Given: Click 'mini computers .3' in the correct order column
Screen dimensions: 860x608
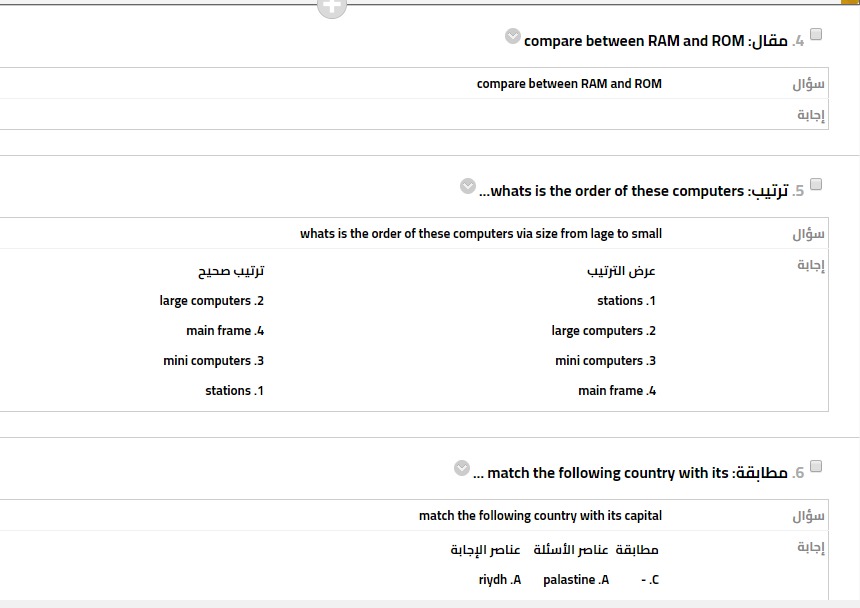Looking at the screenshot, I should 213,361.
